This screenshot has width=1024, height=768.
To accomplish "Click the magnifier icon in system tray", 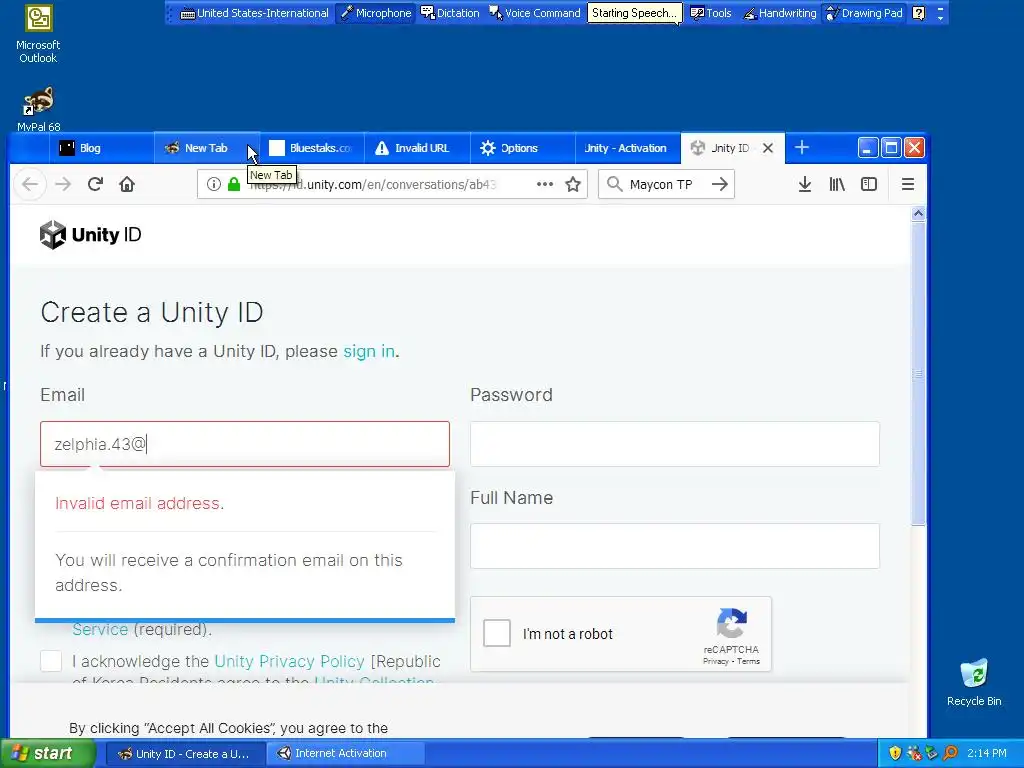I will tap(950, 753).
